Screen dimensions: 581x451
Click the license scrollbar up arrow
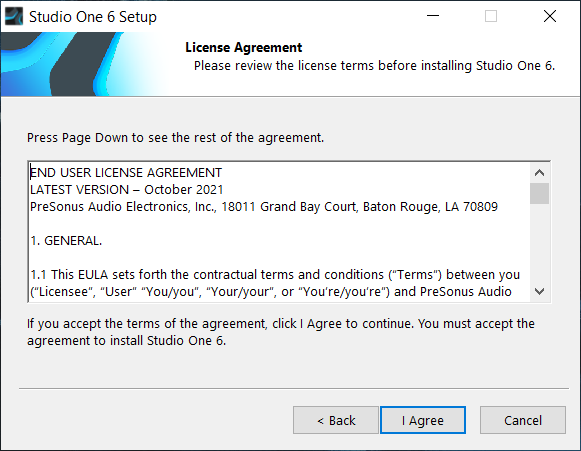(539, 173)
